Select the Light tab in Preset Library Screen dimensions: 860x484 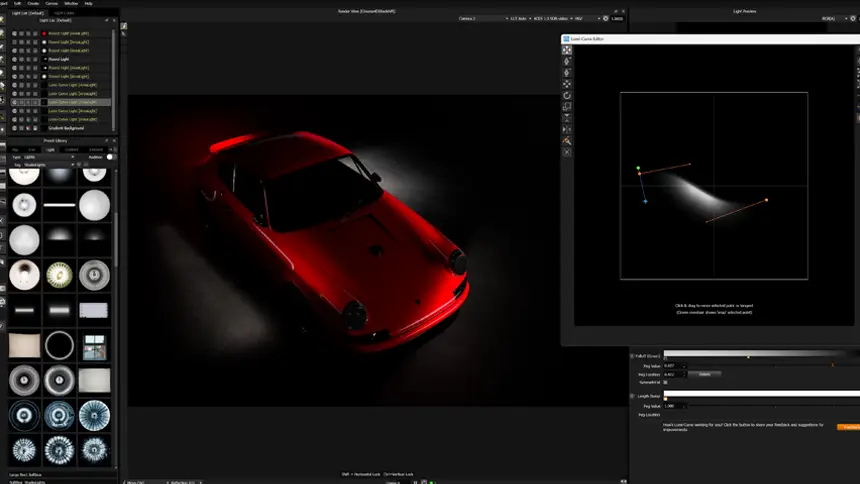pos(50,149)
